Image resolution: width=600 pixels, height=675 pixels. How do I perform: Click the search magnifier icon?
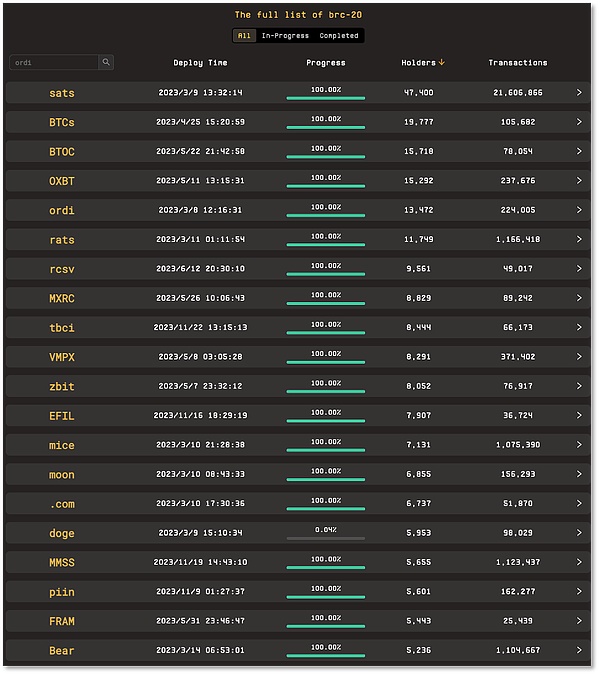coord(105,62)
